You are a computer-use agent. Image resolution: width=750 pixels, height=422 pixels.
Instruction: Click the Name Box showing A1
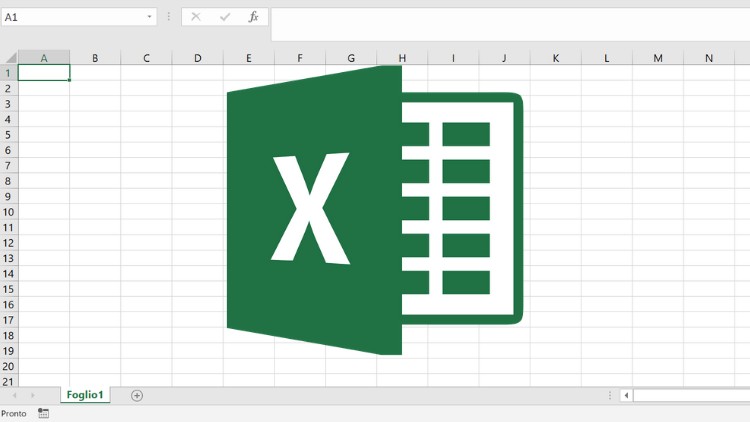(79, 17)
